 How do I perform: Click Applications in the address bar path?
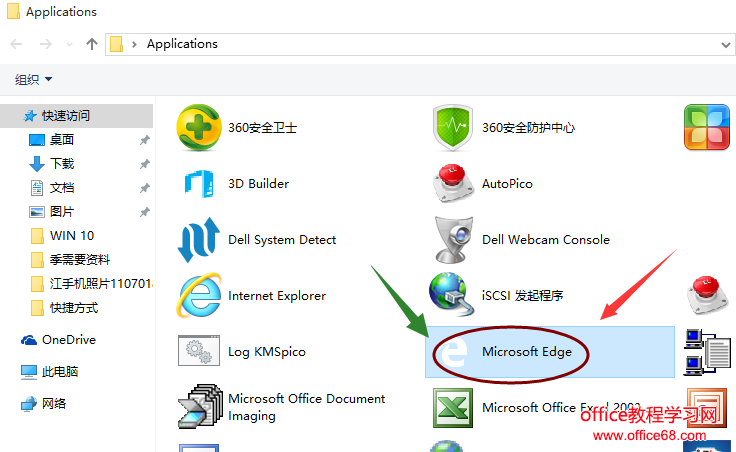tap(182, 44)
